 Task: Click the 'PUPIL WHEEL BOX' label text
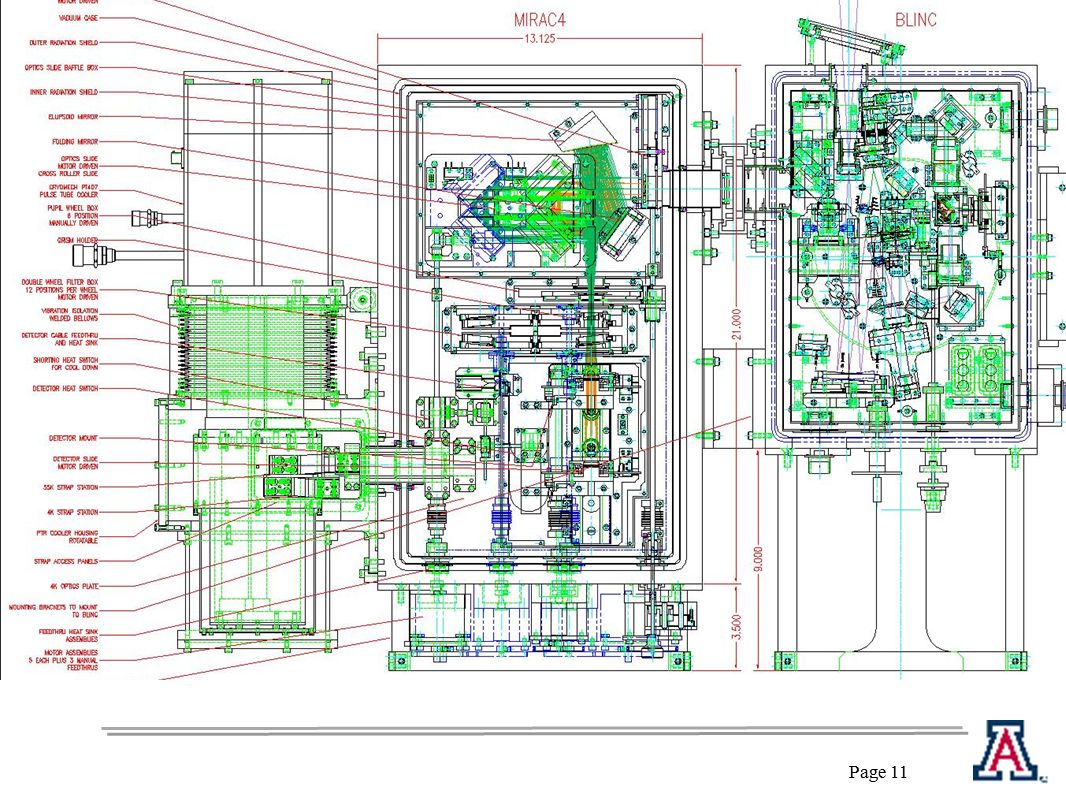pyautogui.click(x=73, y=208)
